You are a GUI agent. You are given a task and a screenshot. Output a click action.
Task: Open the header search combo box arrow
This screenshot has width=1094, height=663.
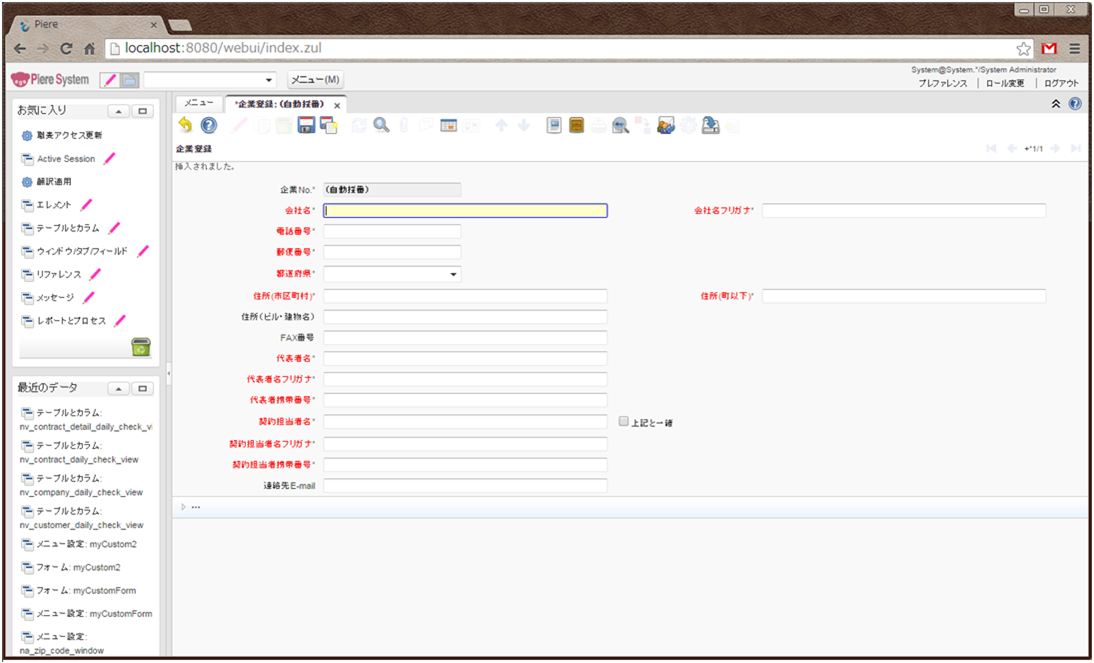[269, 80]
